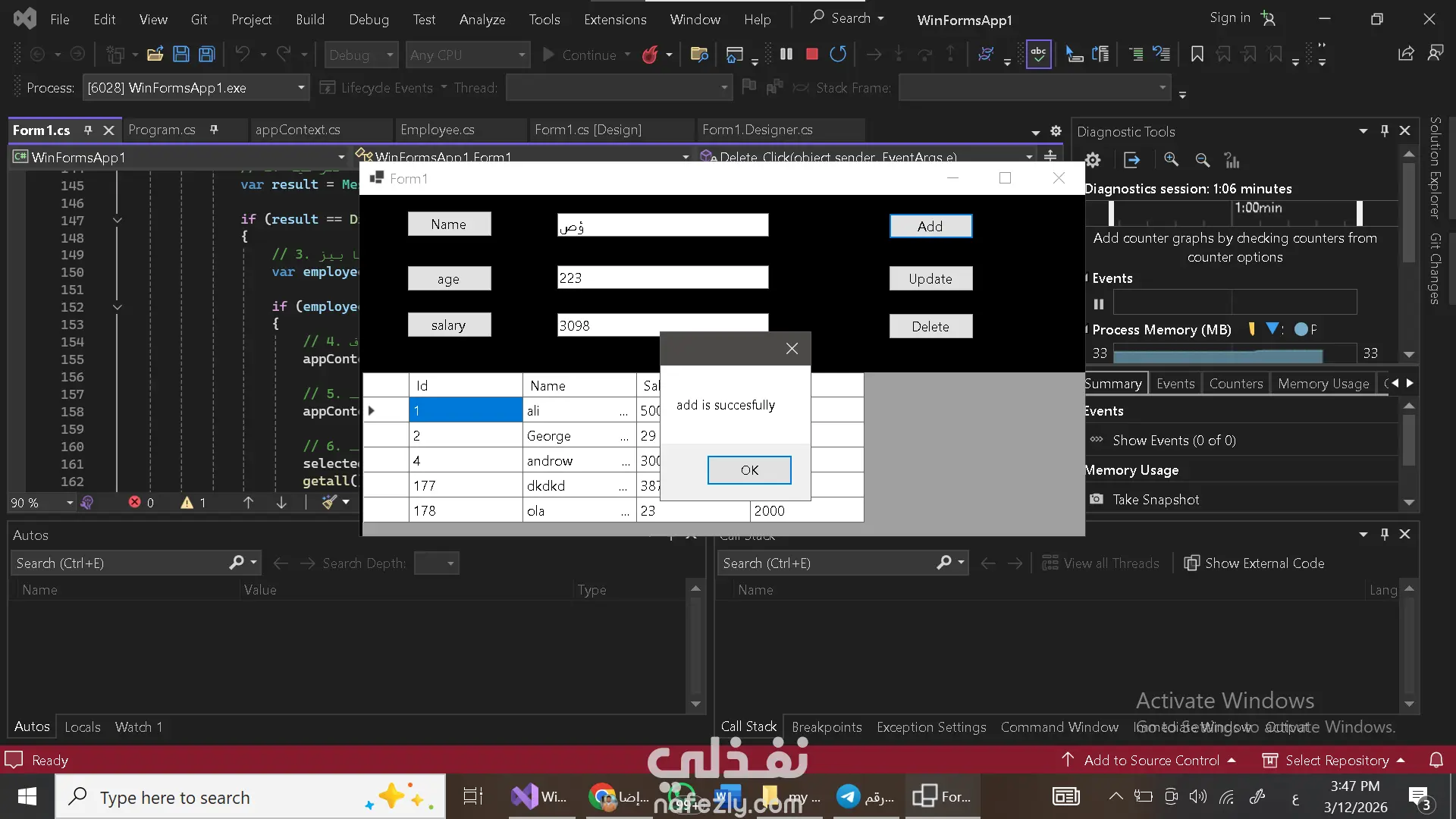Click the Restart debugging icon

click(x=838, y=54)
